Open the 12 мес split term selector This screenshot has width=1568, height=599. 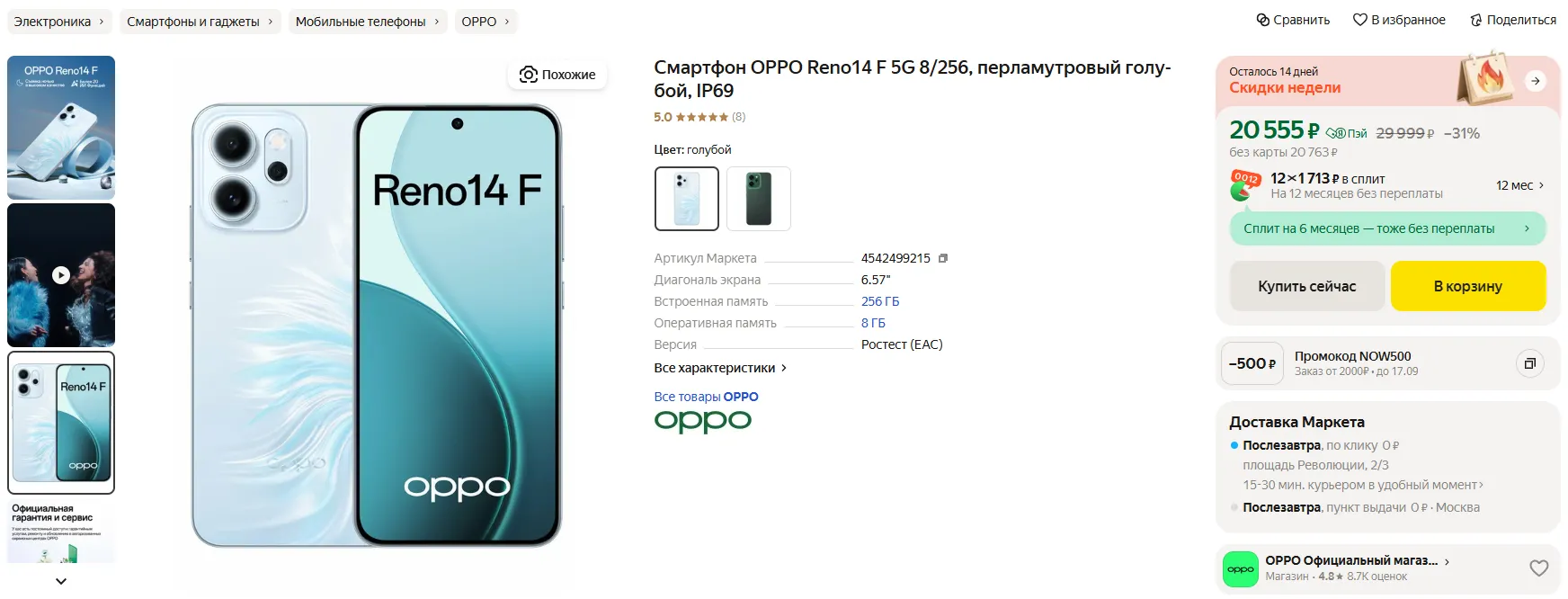coord(1519,185)
